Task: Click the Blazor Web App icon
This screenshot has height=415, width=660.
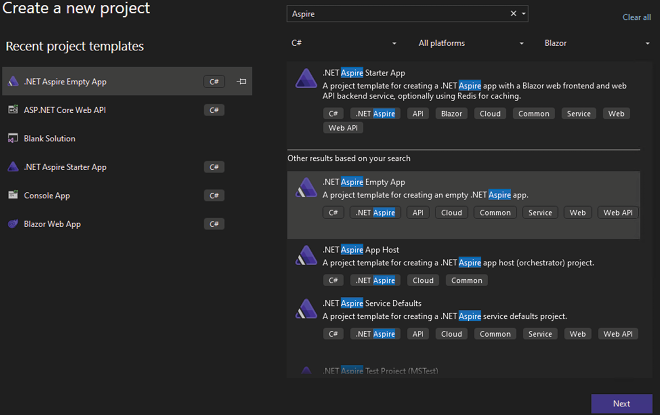Action: [x=13, y=224]
